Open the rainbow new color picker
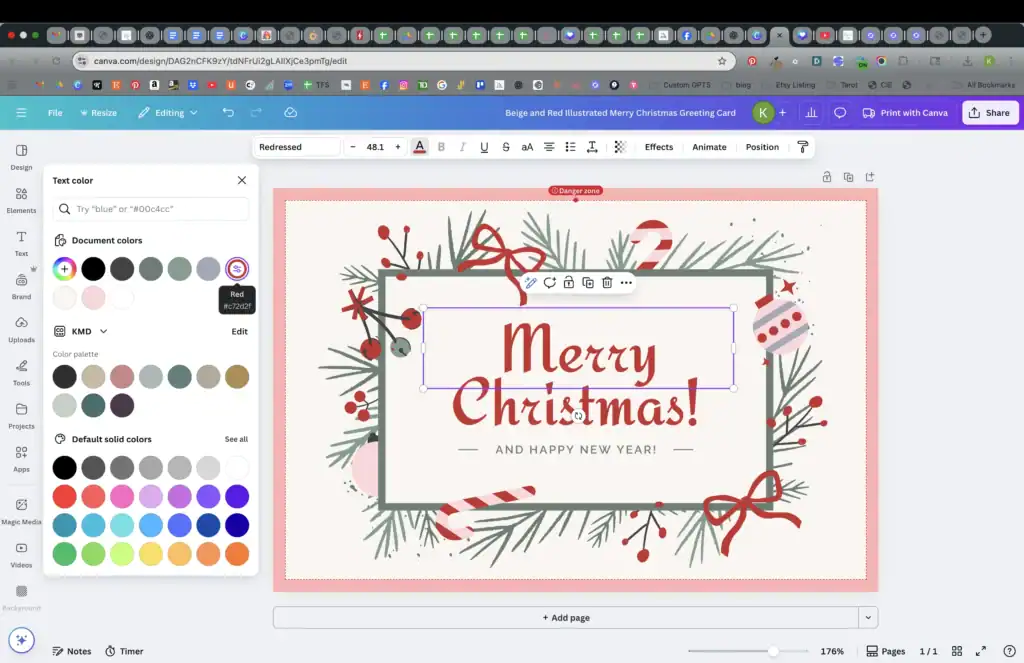Screen dimensions: 1024x663 pos(64,268)
